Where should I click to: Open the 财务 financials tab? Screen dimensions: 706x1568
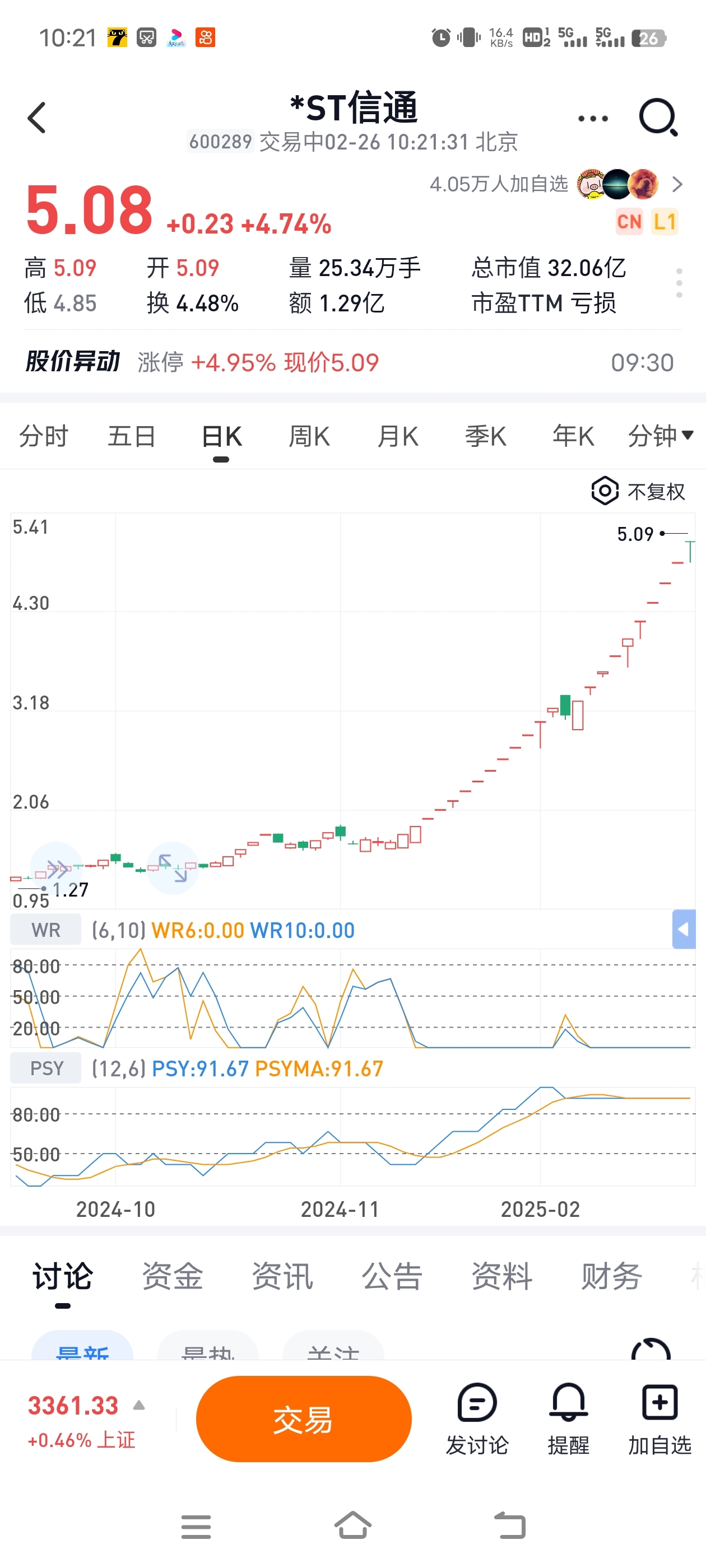[611, 1276]
